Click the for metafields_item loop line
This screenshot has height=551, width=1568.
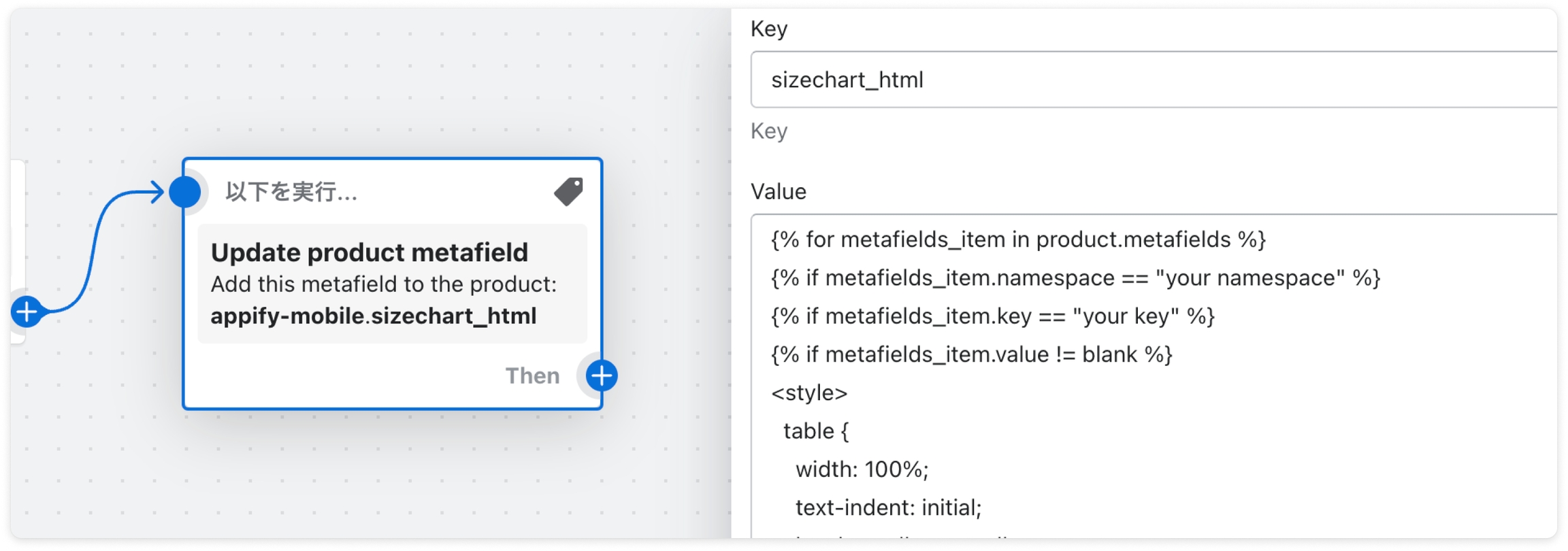click(1017, 240)
